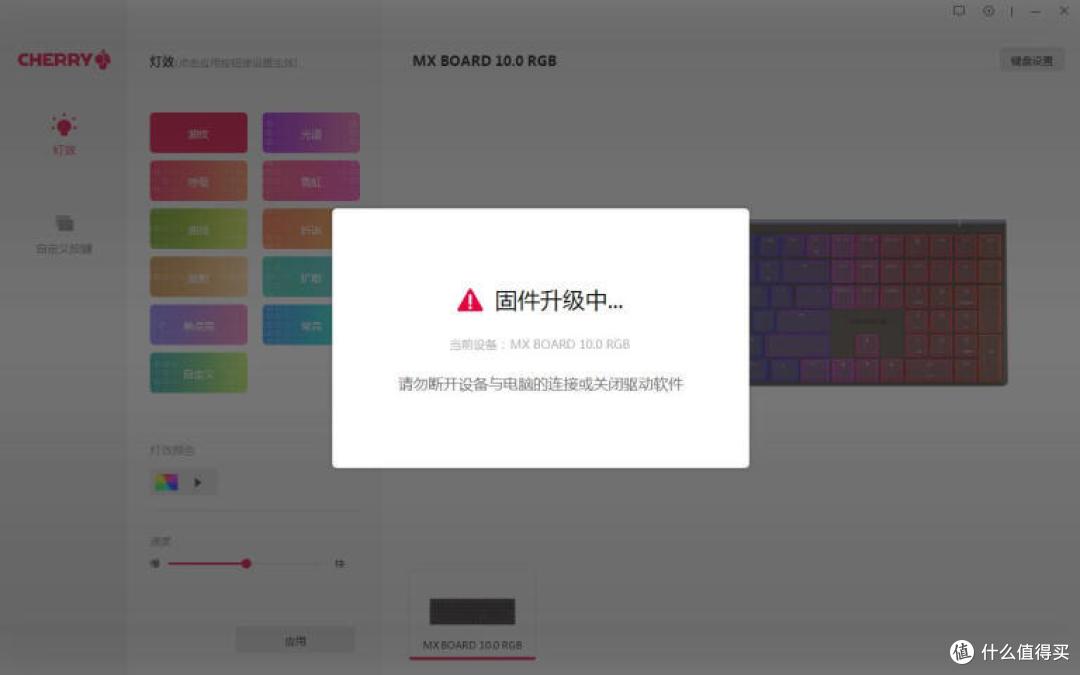The image size is (1080, 675).
Task: Select the red-orange breathing effect tile
Action: [198, 181]
